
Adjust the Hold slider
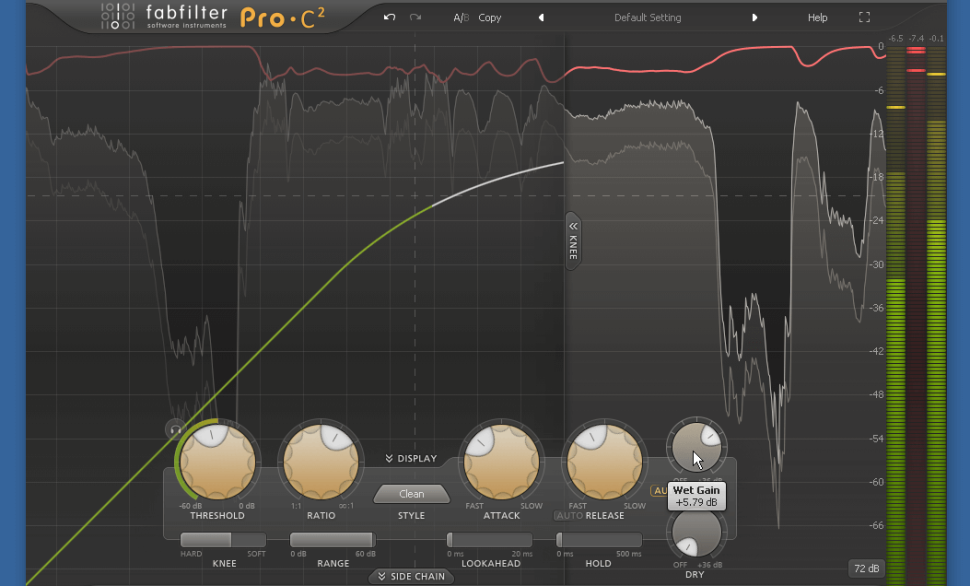coord(598,540)
